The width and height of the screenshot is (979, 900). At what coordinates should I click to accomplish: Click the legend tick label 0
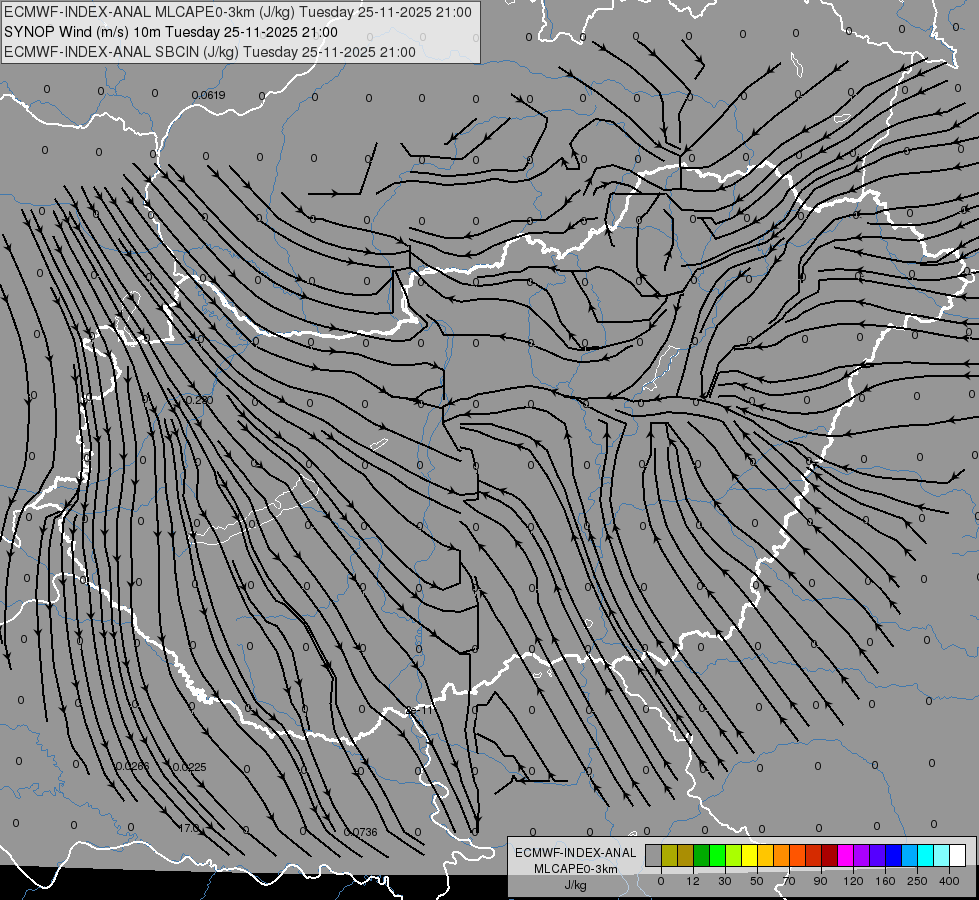coord(661,881)
